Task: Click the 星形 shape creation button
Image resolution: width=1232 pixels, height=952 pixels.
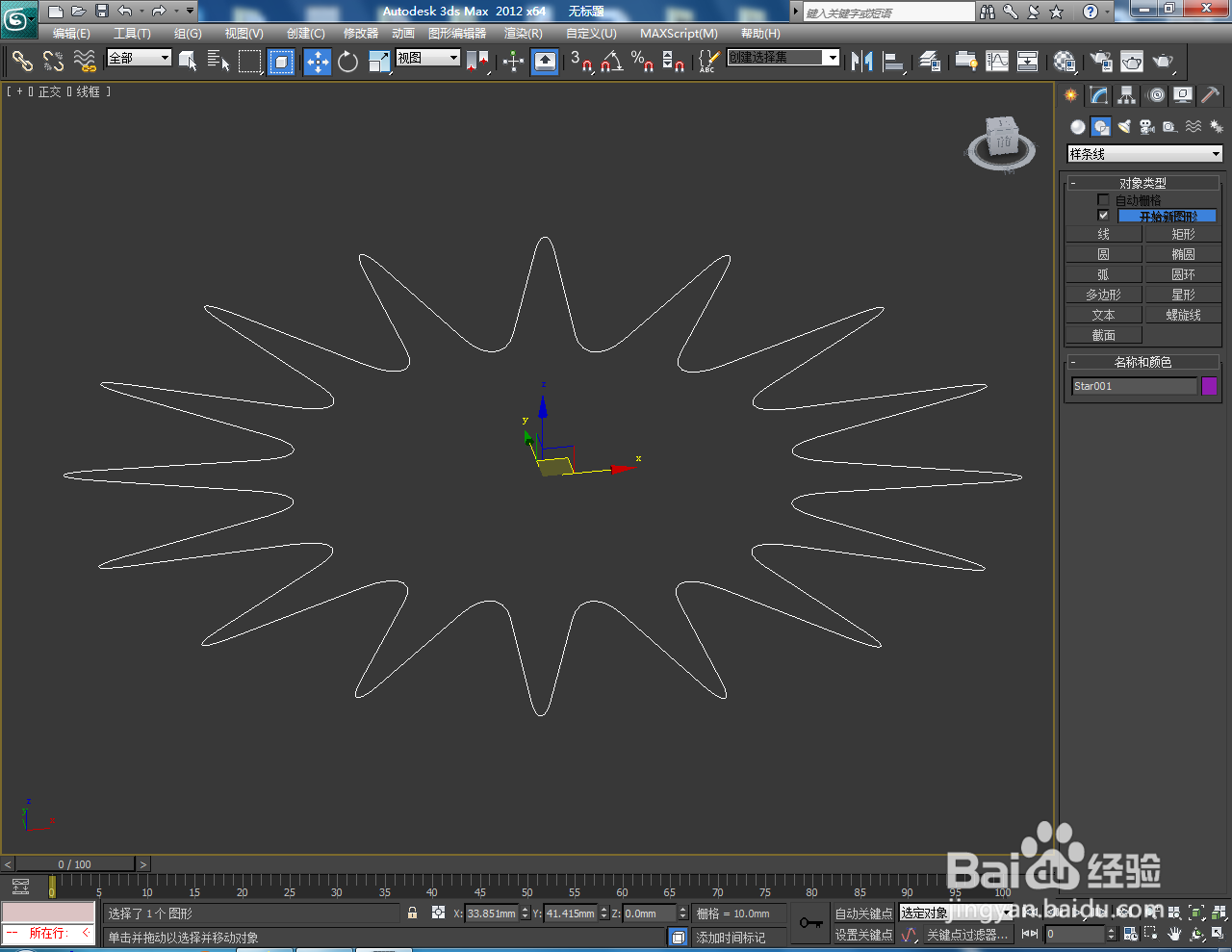Action: click(1183, 294)
